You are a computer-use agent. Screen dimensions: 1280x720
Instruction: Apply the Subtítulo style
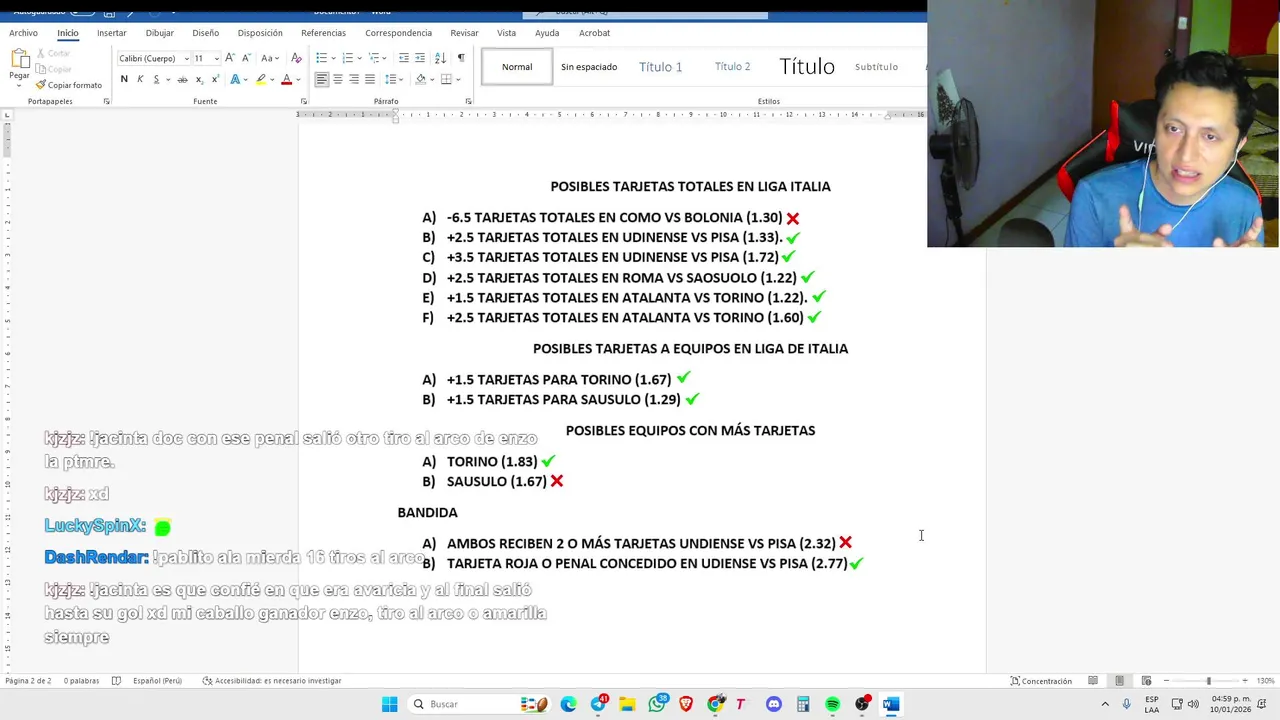click(x=876, y=67)
